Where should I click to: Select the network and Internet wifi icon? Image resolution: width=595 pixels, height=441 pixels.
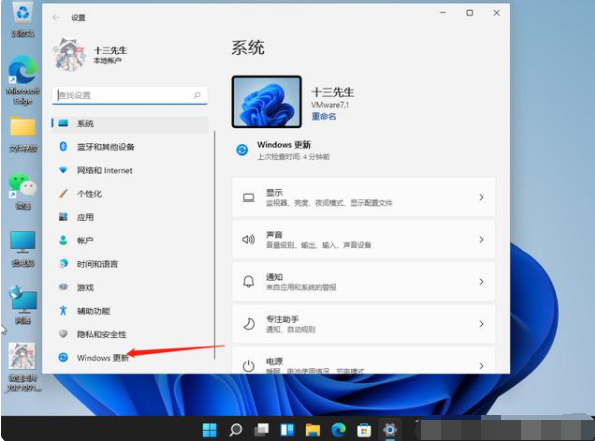[63, 170]
